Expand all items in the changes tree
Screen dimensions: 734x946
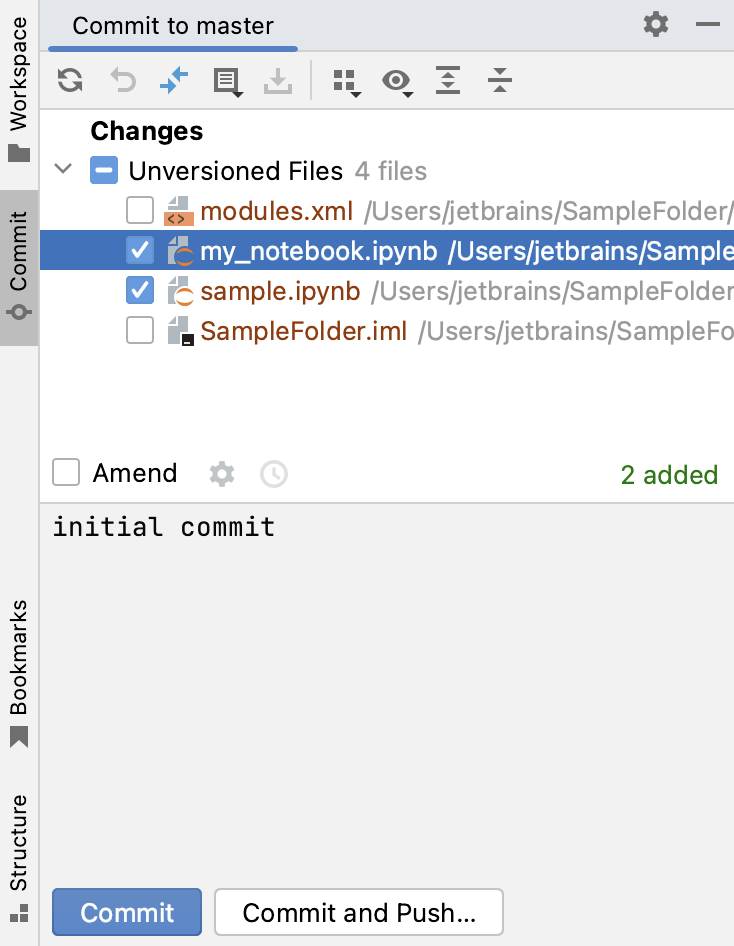click(x=447, y=81)
